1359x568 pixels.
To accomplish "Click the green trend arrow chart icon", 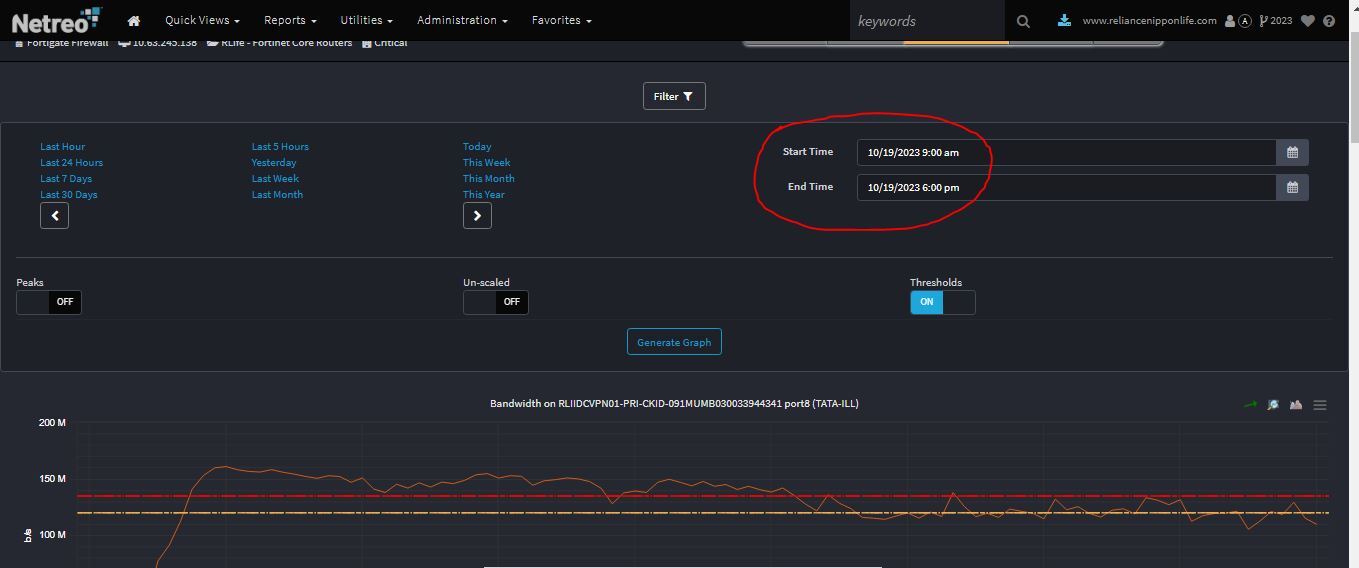I will (1250, 405).
